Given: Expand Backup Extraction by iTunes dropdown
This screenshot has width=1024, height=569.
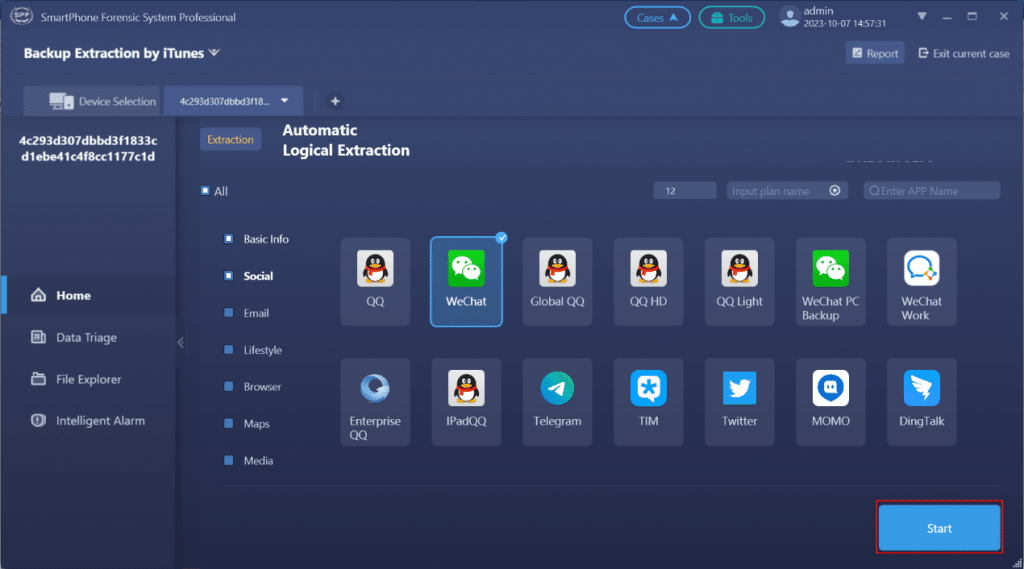Looking at the screenshot, I should click(x=214, y=53).
